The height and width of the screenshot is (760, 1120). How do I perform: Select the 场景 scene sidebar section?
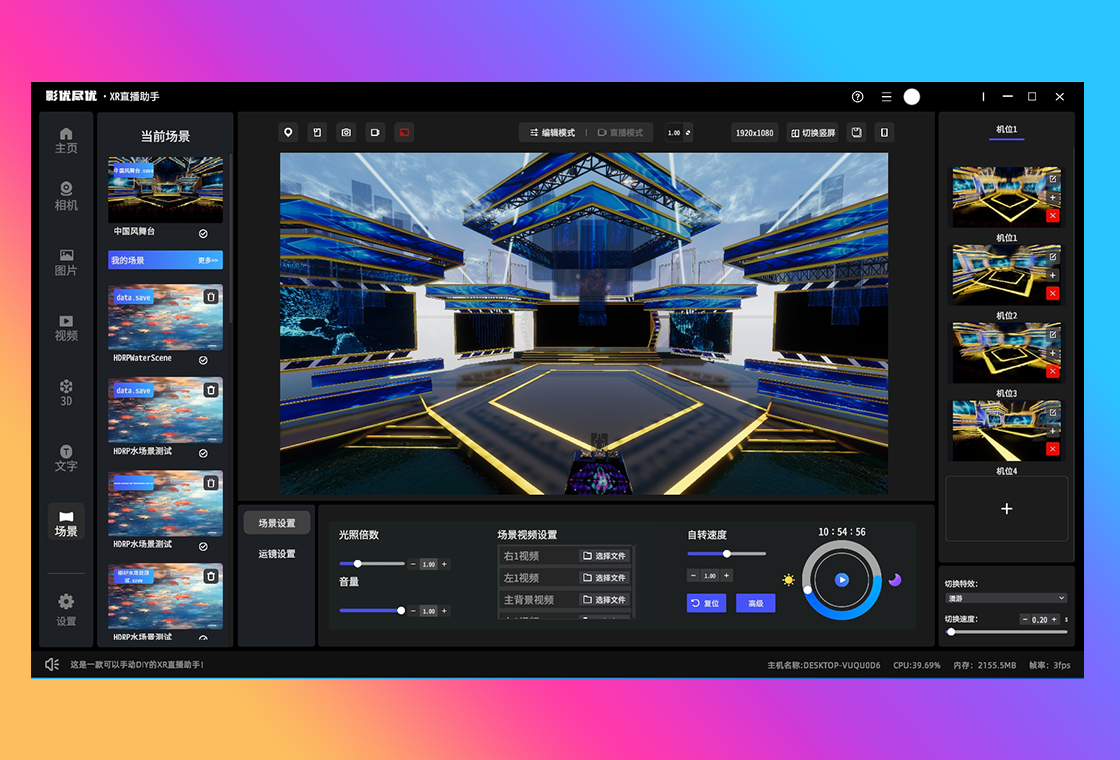coord(66,522)
